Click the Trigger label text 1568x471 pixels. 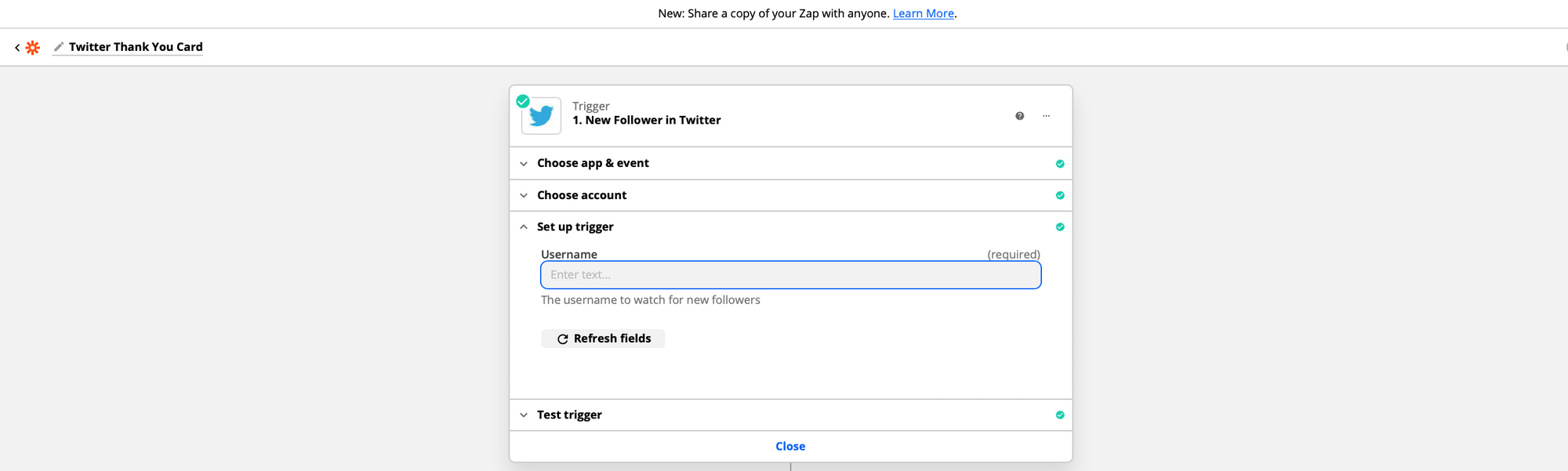pos(591,106)
